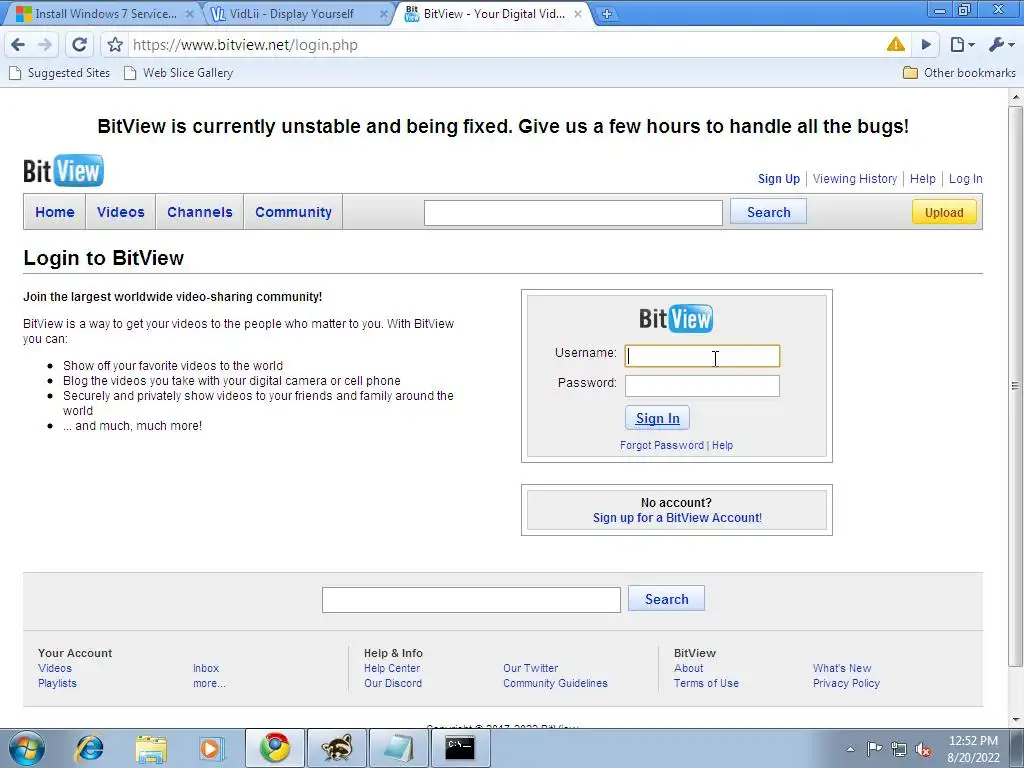Screen dimensions: 1024x768
Task: Click the play arrow icon in toolbar
Action: click(926, 44)
